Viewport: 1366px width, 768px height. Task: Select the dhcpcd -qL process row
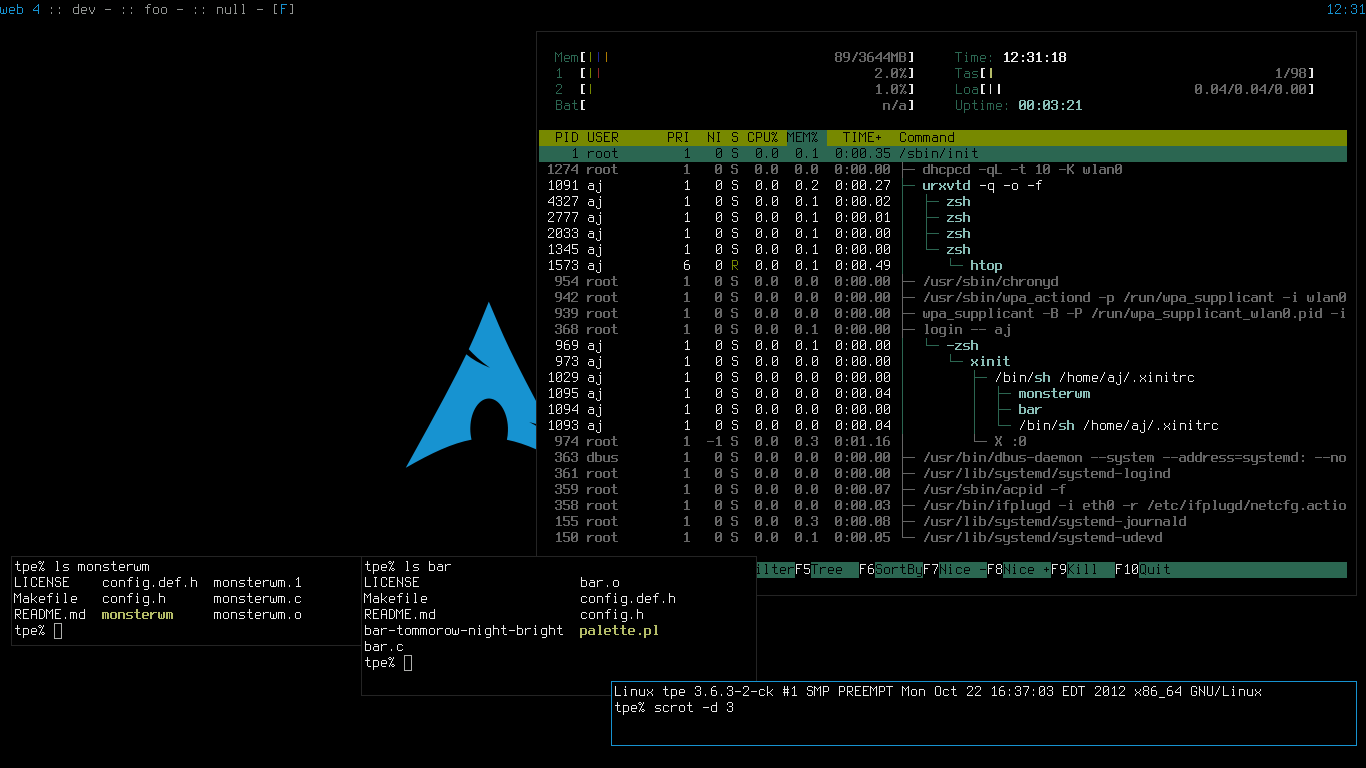[x=943, y=170]
